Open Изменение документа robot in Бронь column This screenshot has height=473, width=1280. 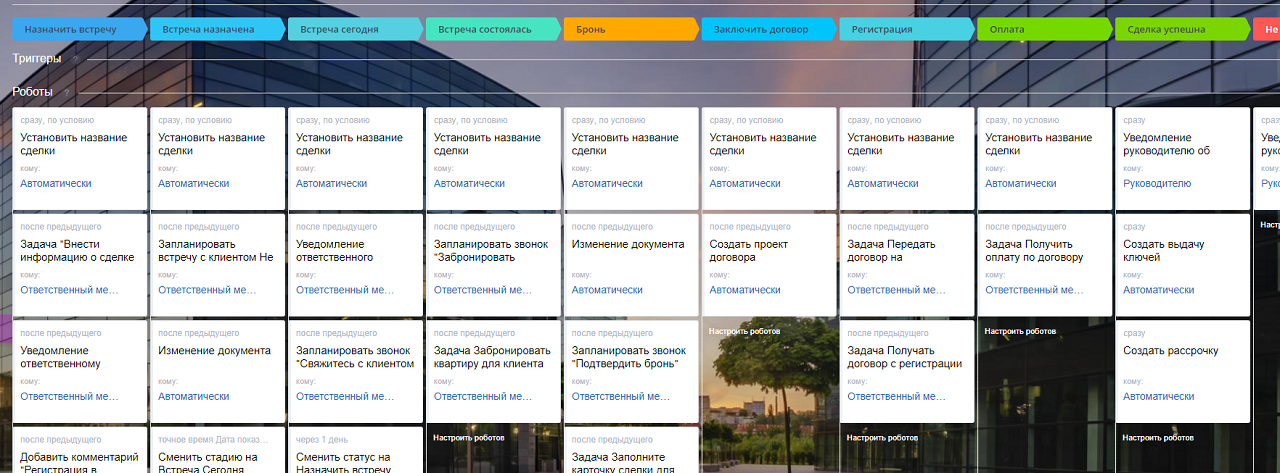pyautogui.click(x=628, y=245)
